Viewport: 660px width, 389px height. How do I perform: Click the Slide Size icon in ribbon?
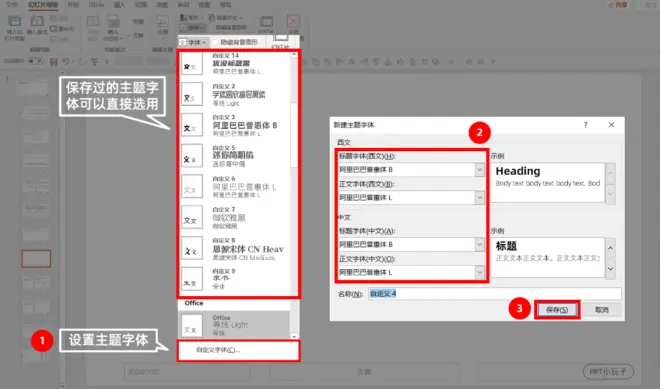coord(266,21)
